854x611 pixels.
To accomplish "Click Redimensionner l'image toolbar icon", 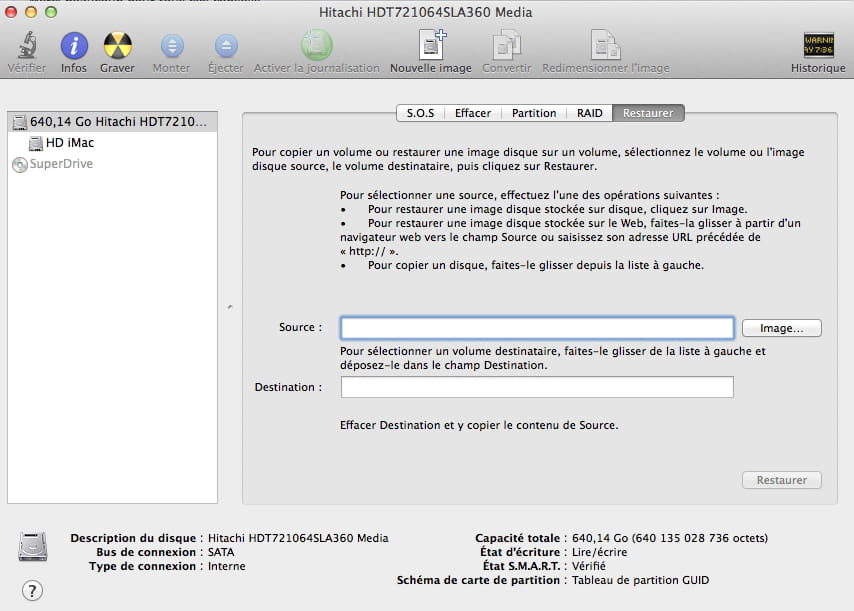I will pyautogui.click(x=606, y=45).
